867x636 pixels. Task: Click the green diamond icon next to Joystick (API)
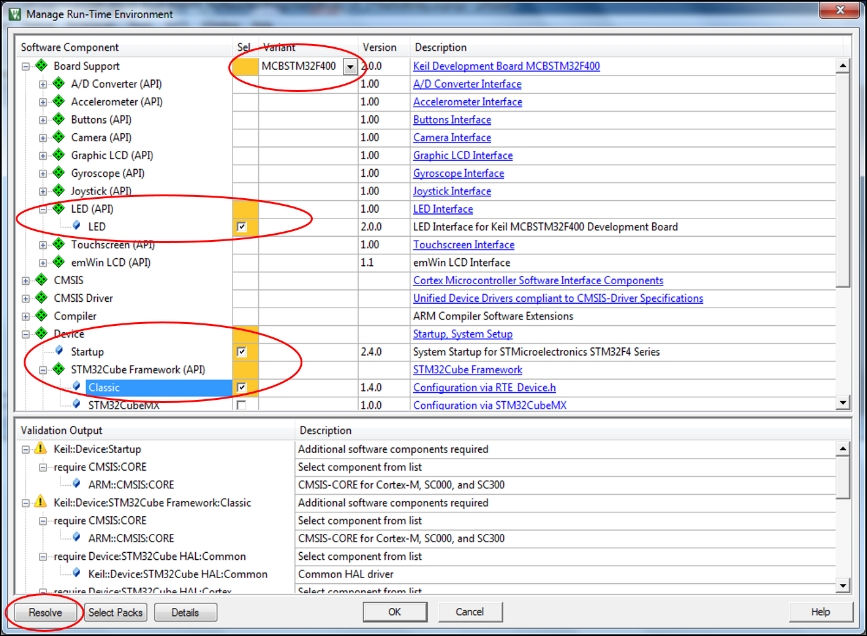pyautogui.click(x=58, y=191)
